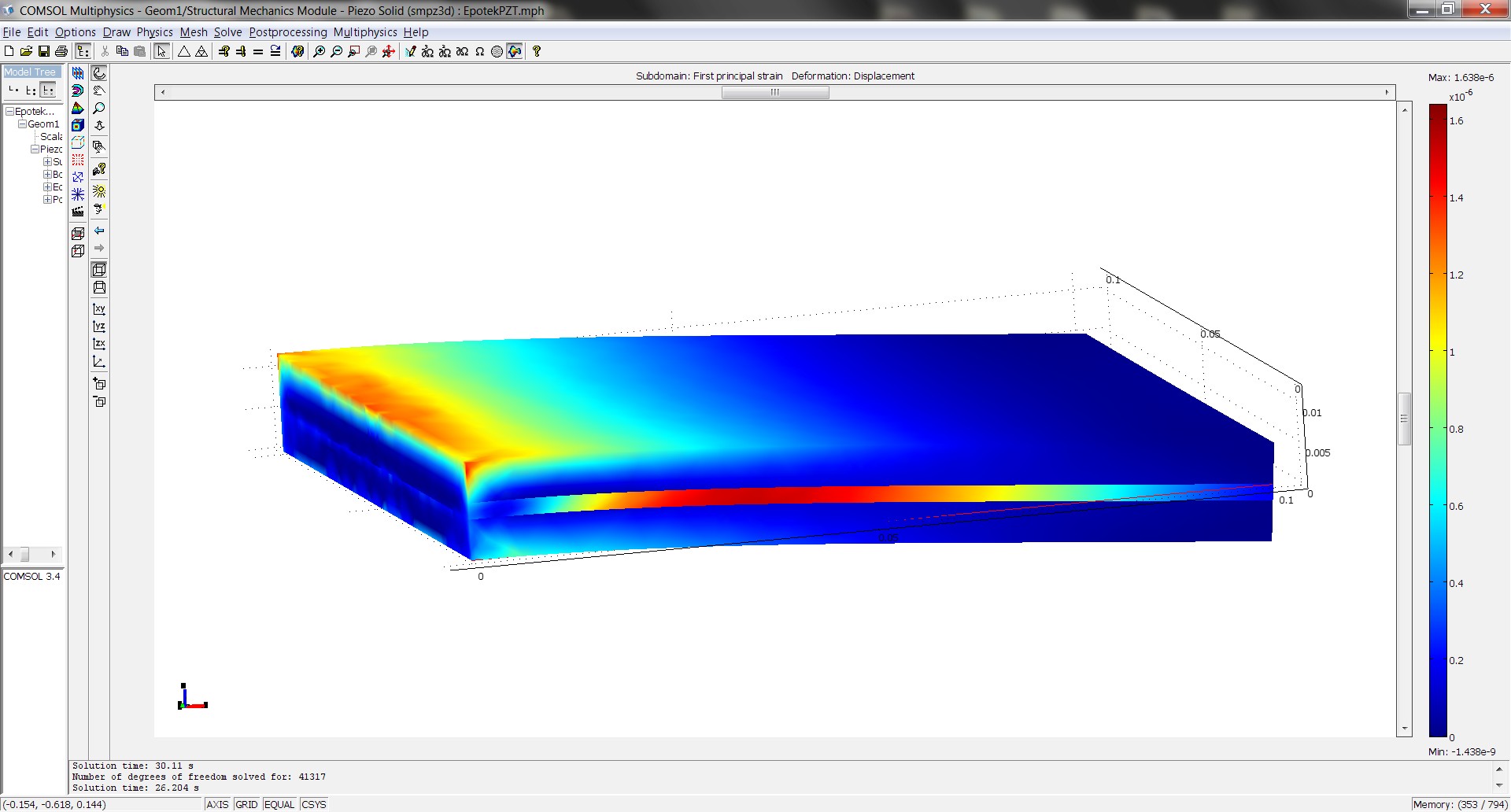Click Zoom Extents red arrows icon
The width and height of the screenshot is (1511, 812).
coord(388,51)
